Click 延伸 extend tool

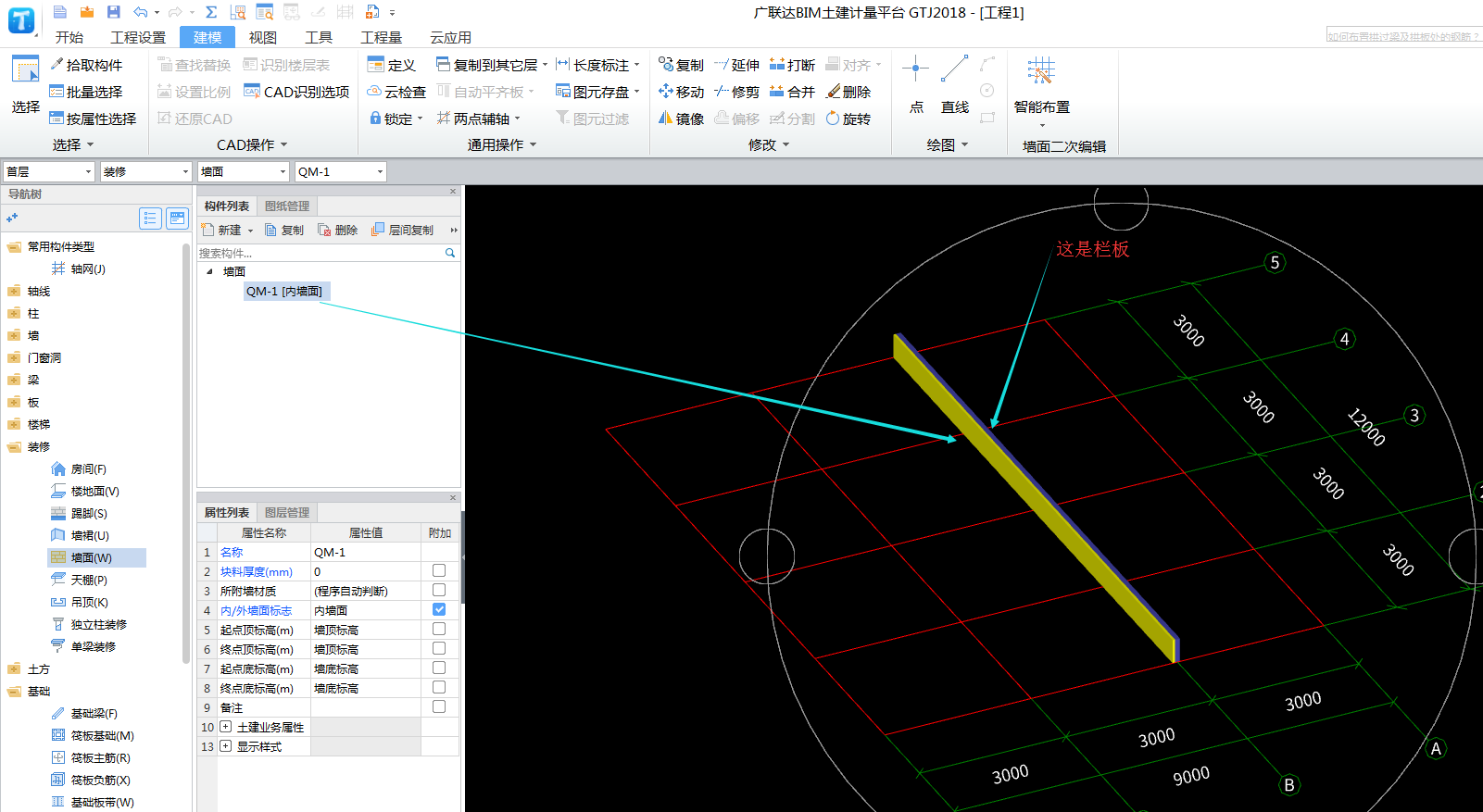(x=736, y=65)
